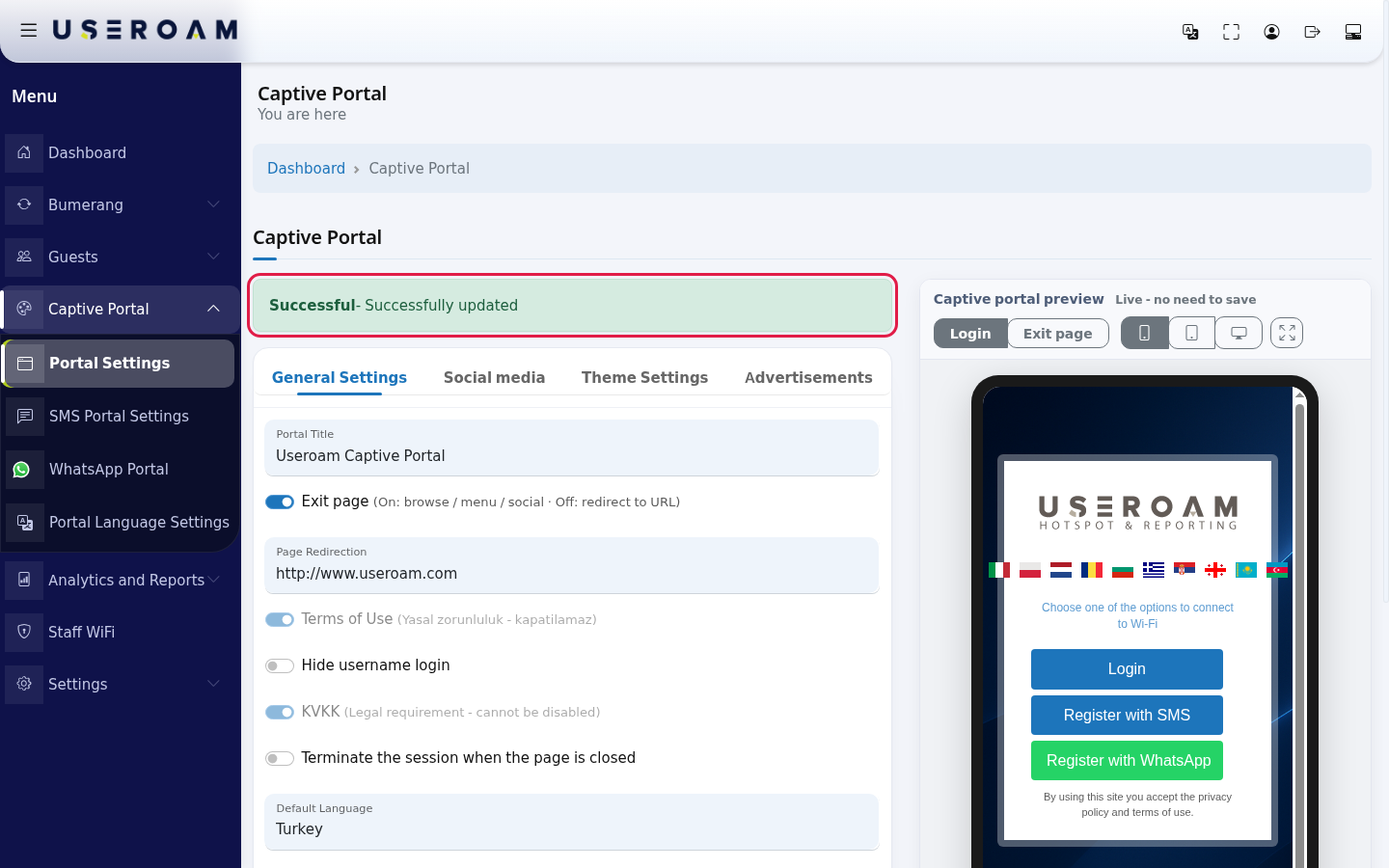This screenshot has width=1389, height=868.
Task: Select the Greek flag in the portal preview
Action: point(1154,570)
